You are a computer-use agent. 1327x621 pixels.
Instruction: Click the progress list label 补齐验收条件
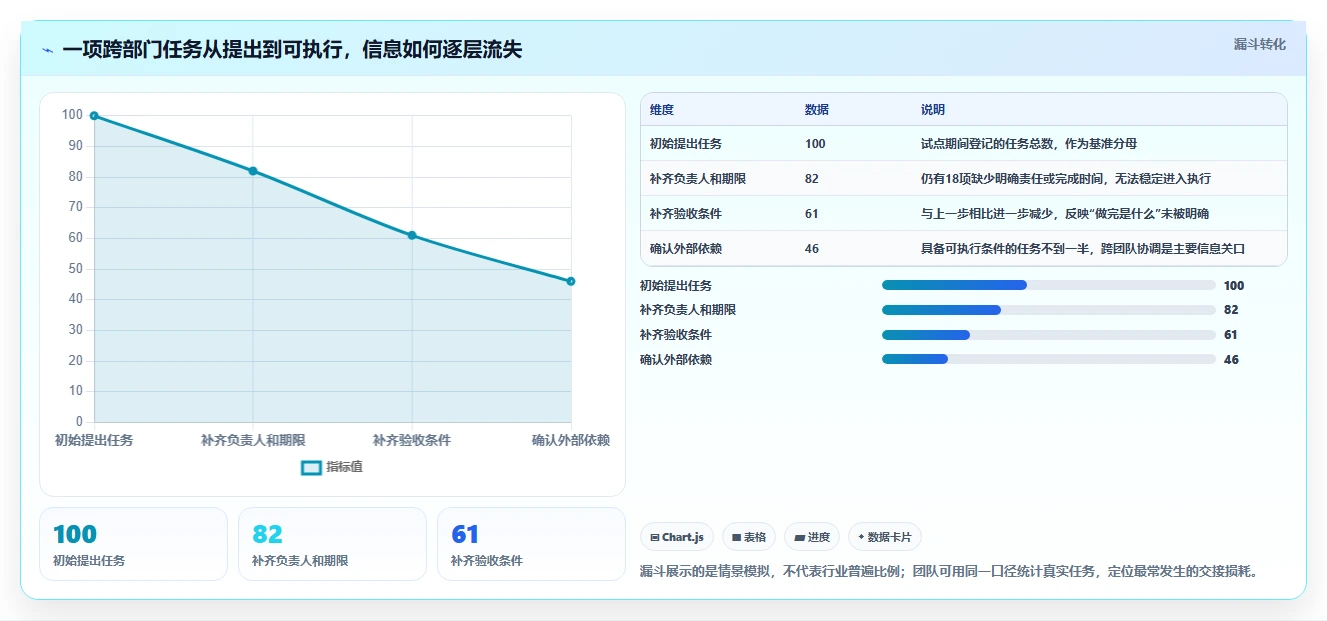coord(676,335)
